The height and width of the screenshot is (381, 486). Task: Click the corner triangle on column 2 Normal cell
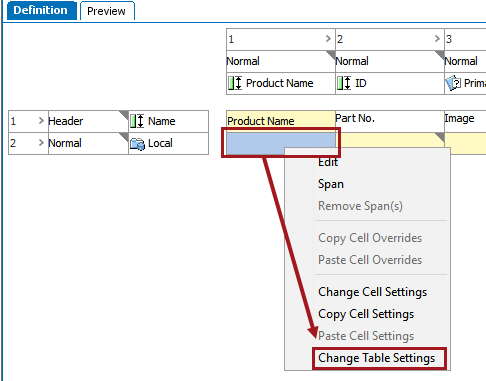(439, 55)
